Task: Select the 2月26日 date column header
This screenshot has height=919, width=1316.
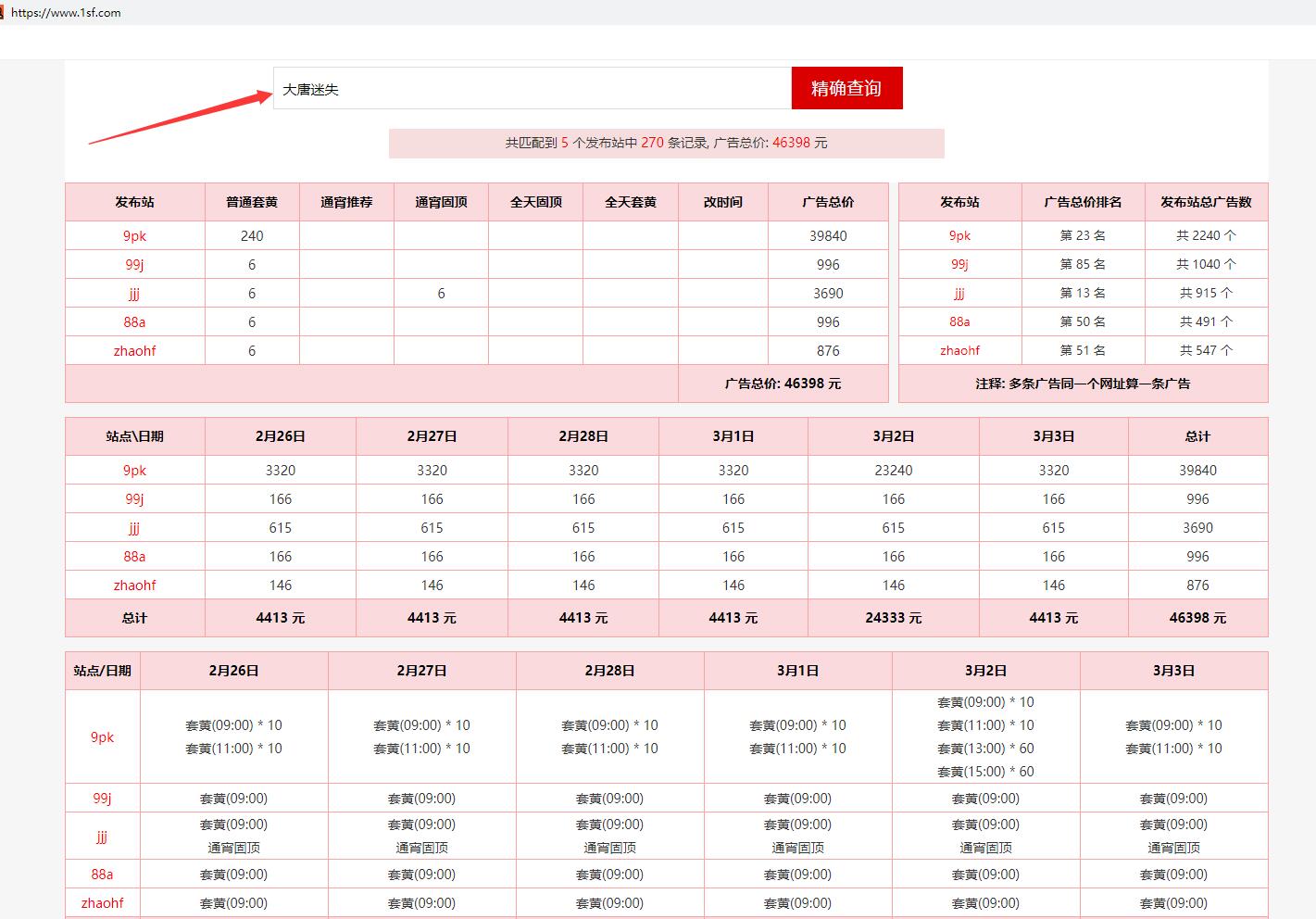Action: 280,435
